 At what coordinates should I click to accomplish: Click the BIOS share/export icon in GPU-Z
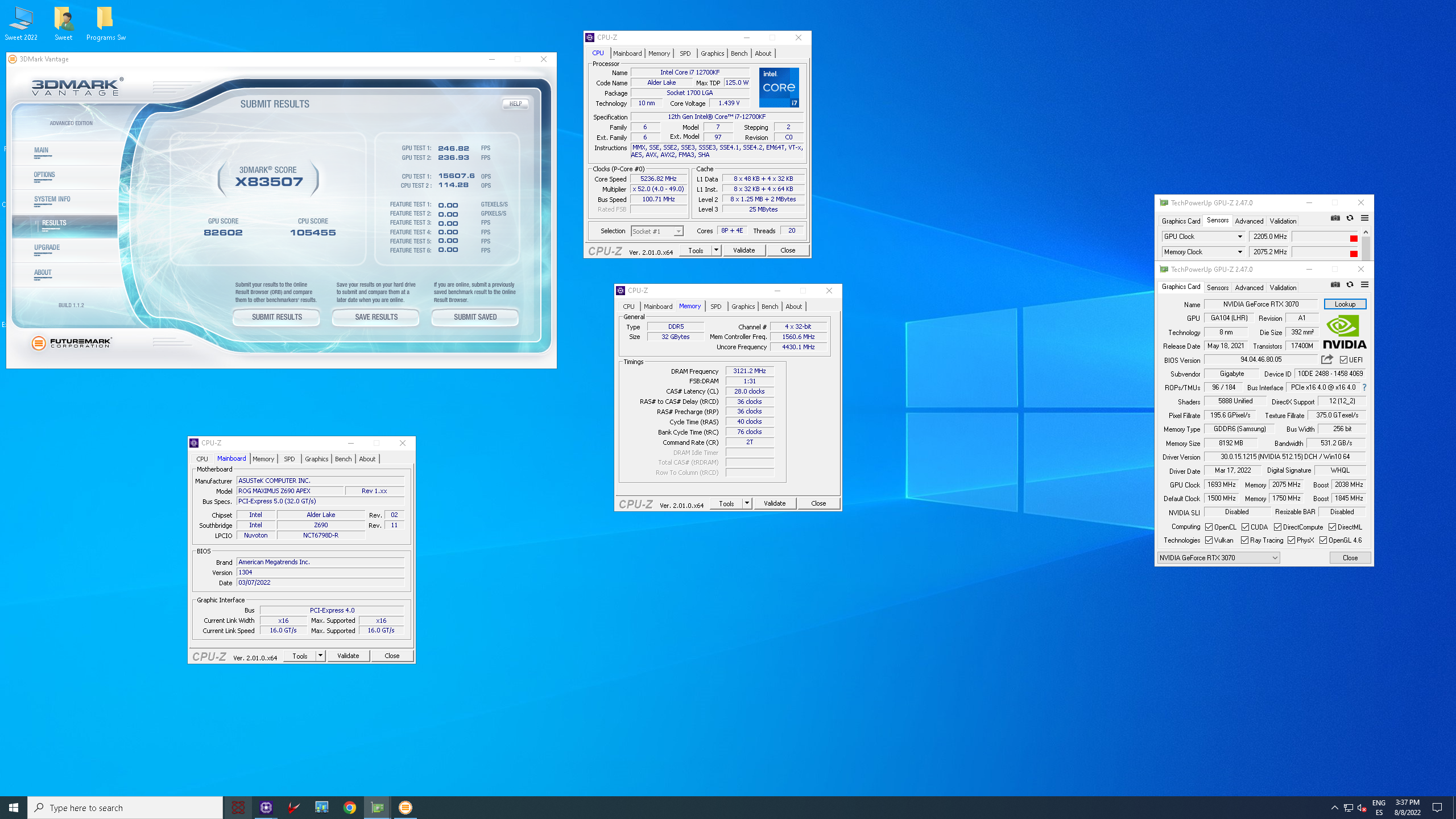click(x=1327, y=359)
